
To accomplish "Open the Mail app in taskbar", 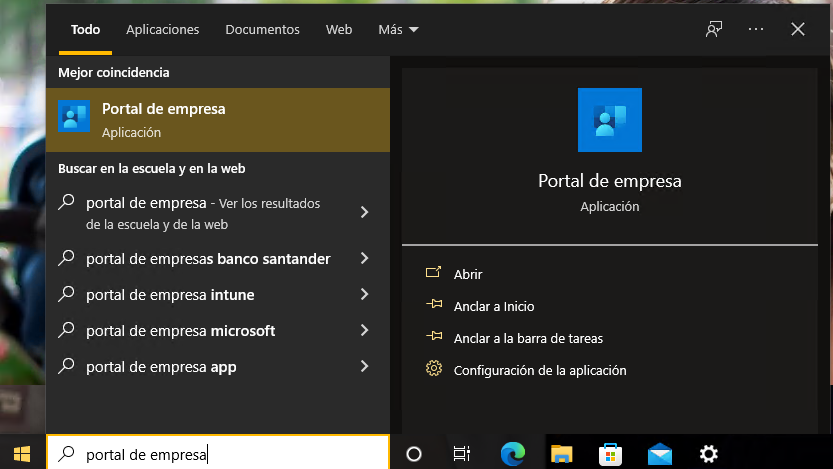I will 660,454.
